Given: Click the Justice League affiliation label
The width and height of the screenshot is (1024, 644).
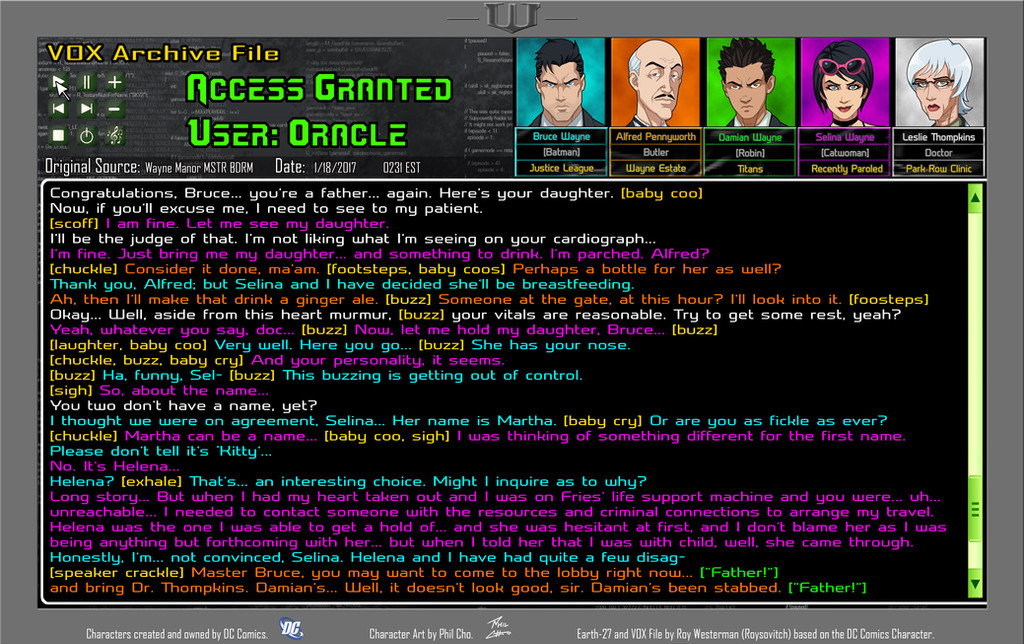Looking at the screenshot, I should tap(561, 168).
